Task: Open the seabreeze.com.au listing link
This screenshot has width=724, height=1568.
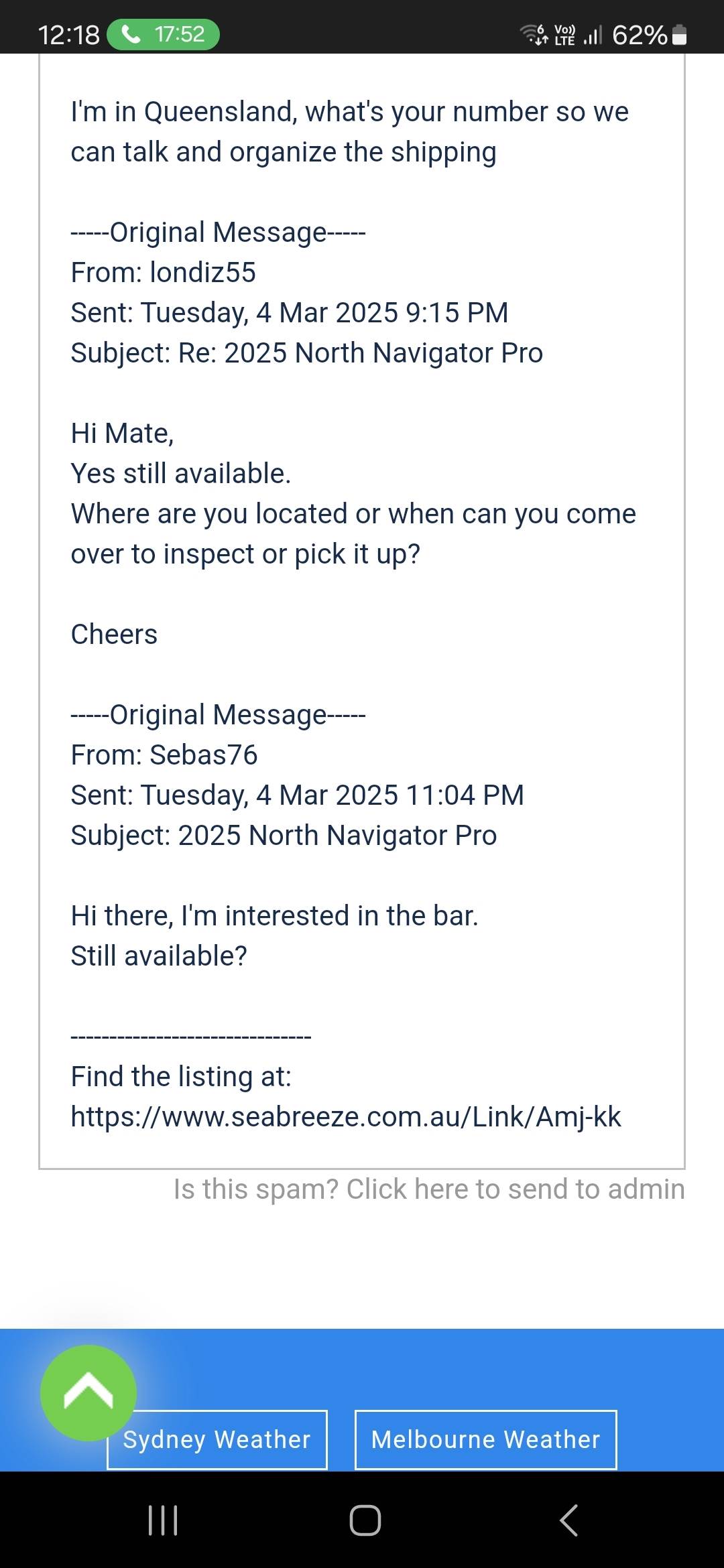Action: [346, 1117]
